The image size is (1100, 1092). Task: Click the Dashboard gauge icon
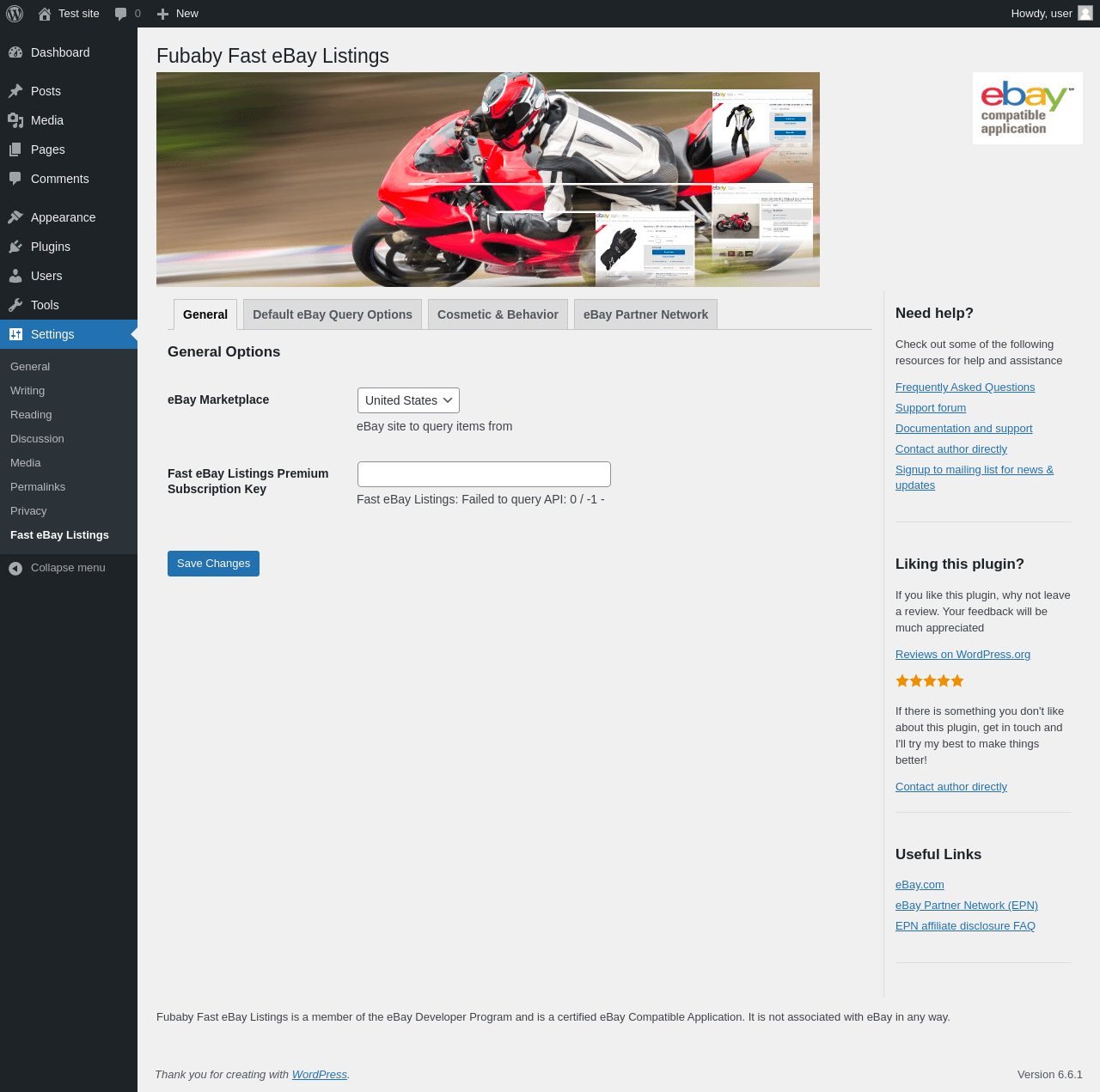[x=15, y=52]
